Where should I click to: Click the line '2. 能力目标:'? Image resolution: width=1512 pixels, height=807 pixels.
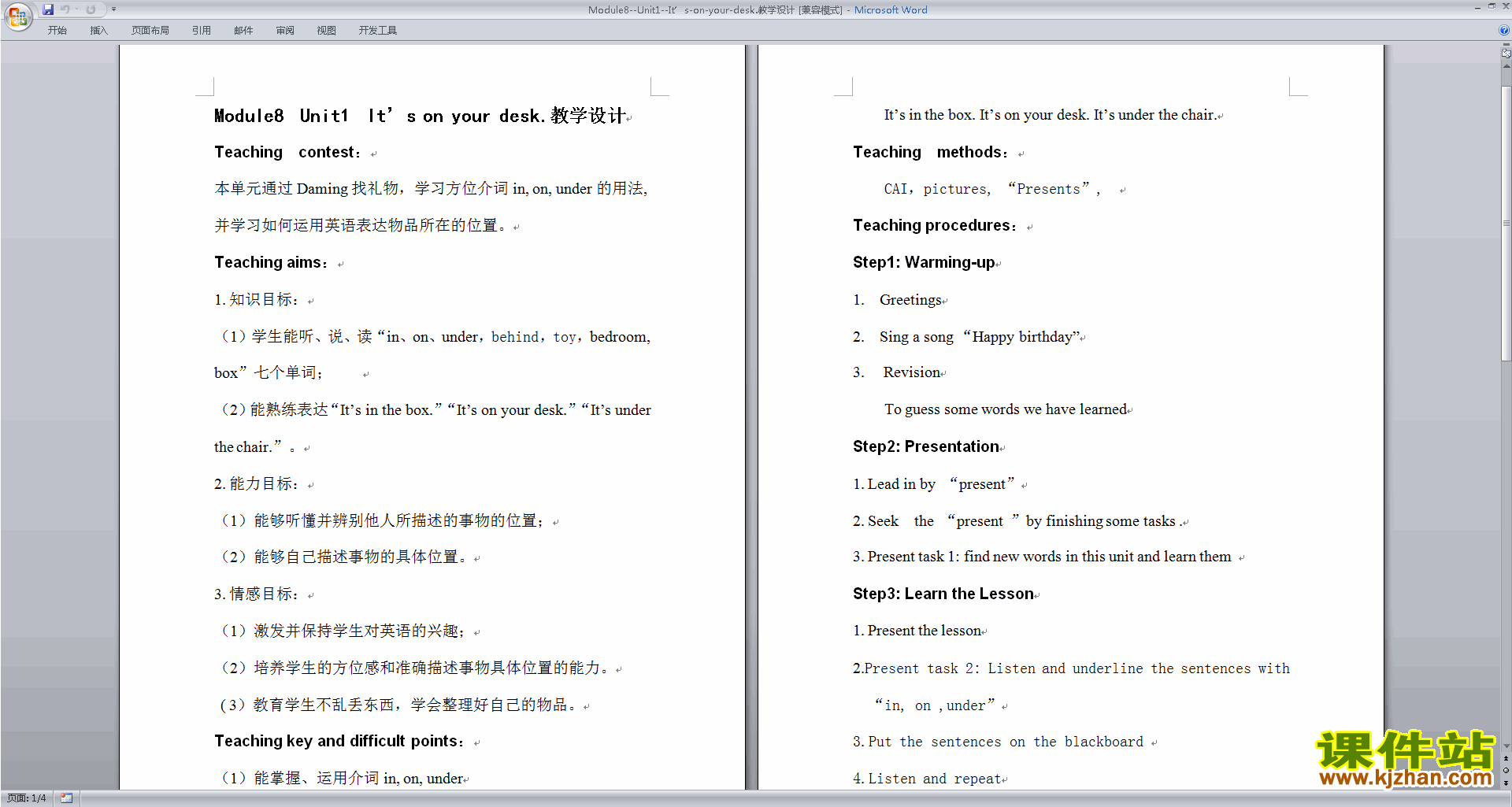click(x=257, y=484)
